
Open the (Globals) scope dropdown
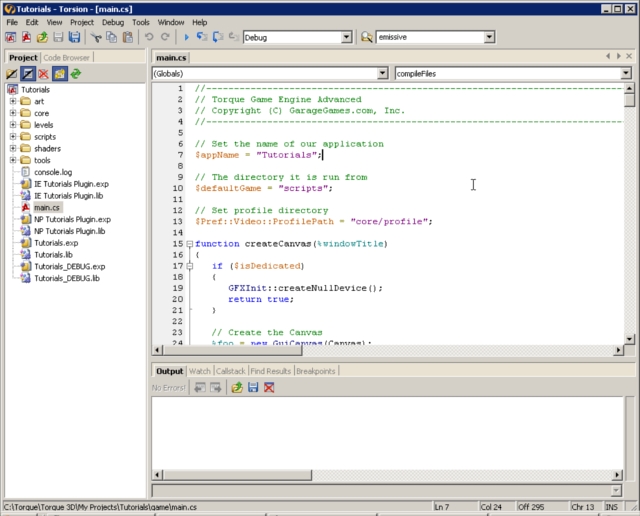coord(383,73)
